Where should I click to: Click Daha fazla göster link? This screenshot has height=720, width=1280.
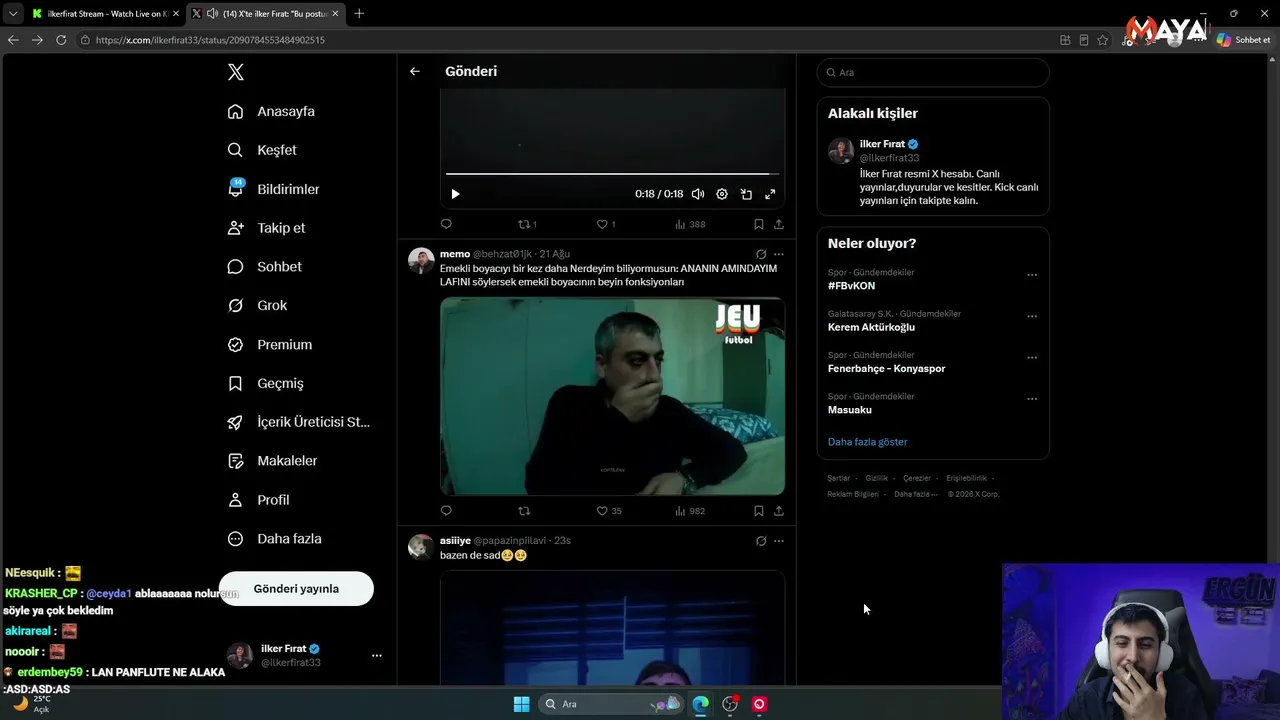click(x=868, y=442)
